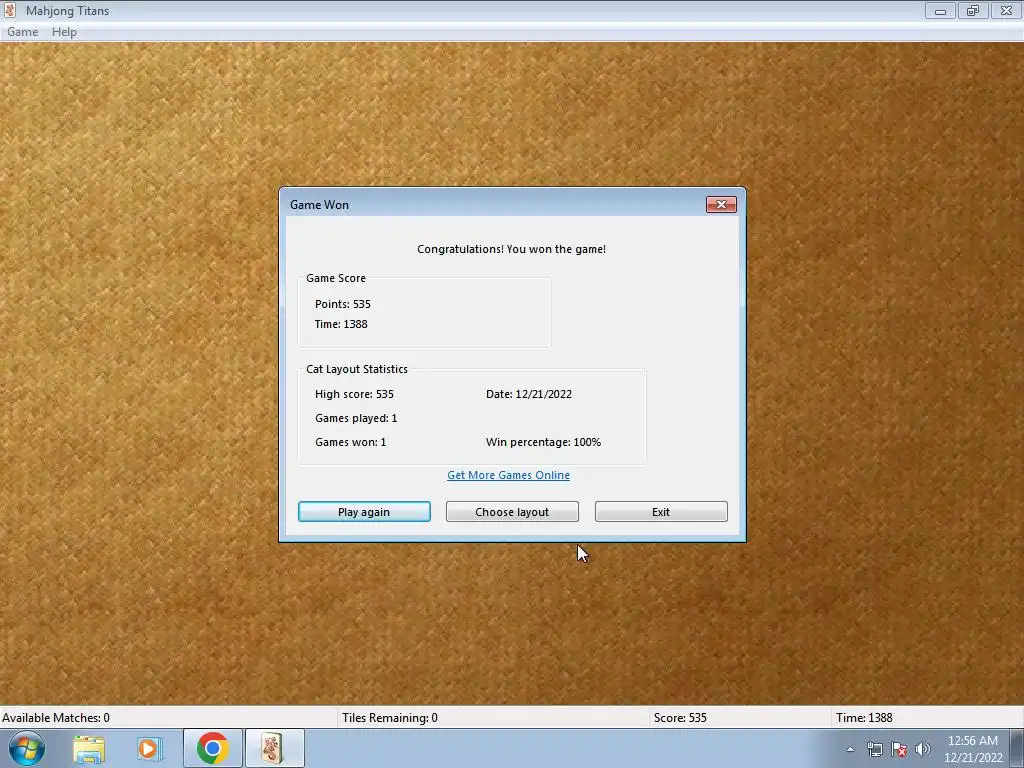
Task: Click 'Available Matches: 0' in status bar
Action: click(x=56, y=718)
